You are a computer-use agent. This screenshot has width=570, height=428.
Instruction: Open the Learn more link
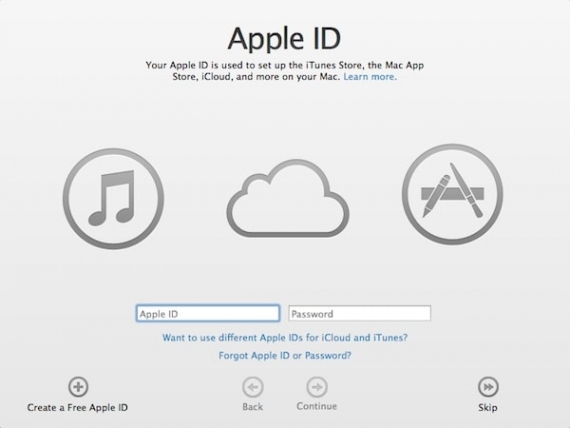(370, 77)
